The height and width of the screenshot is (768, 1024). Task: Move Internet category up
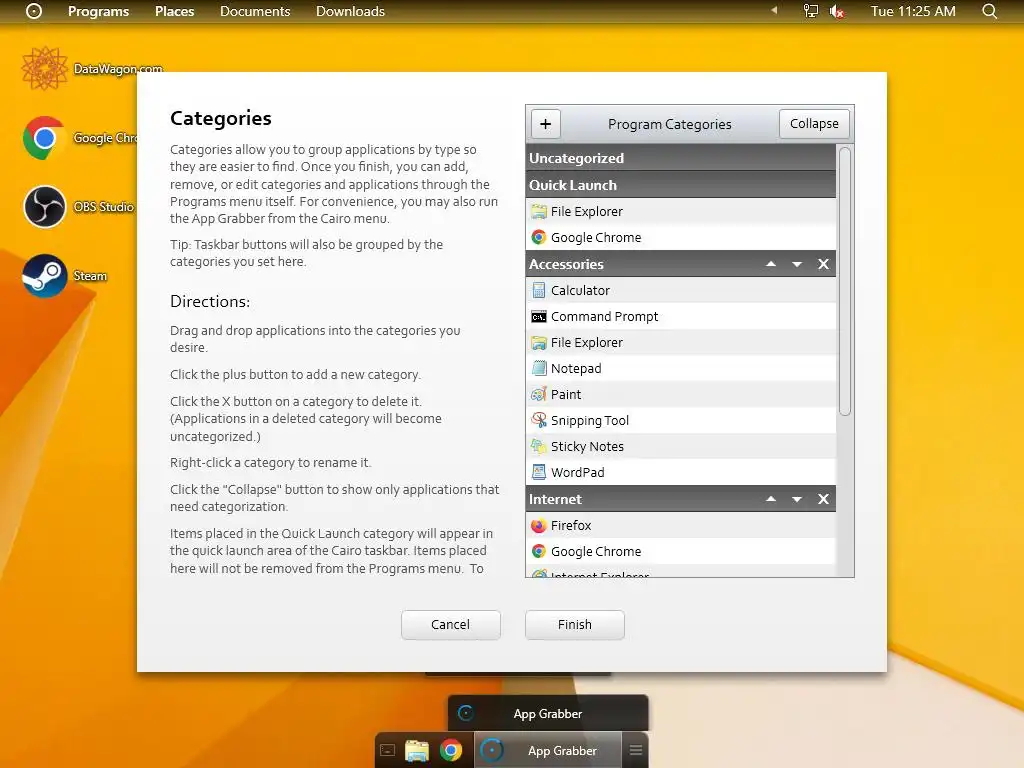click(x=771, y=499)
